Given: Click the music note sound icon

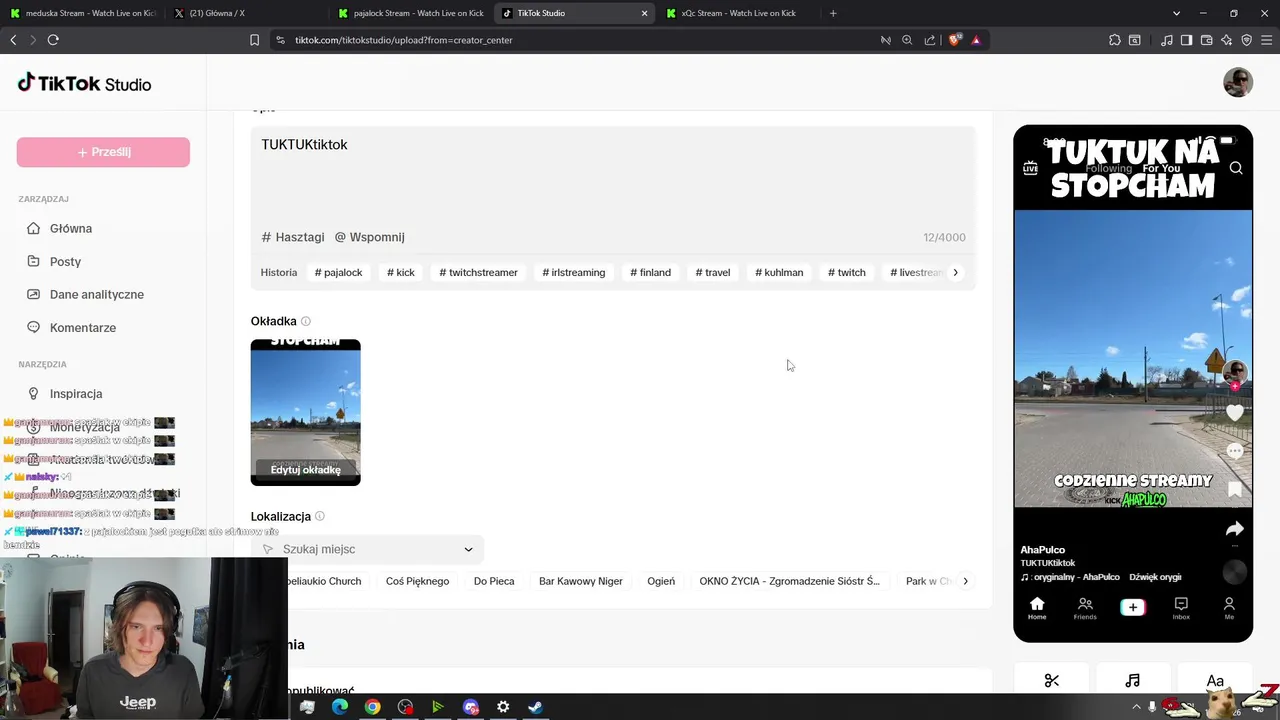Looking at the screenshot, I should click(1133, 681).
